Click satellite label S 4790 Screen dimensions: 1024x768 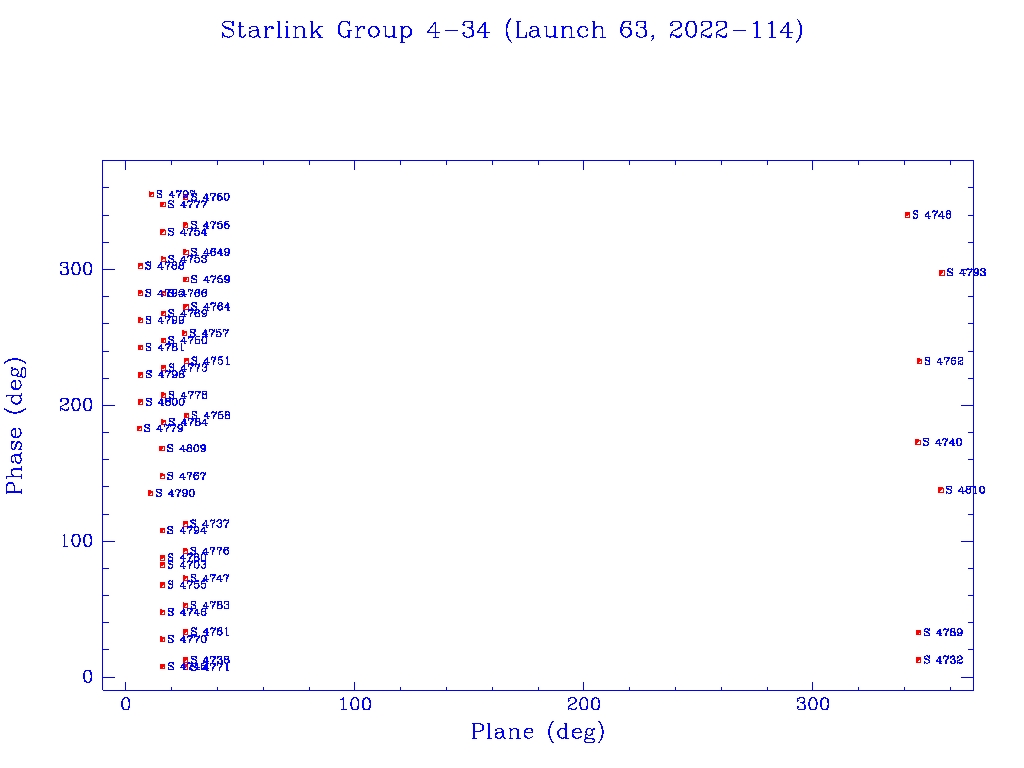pos(175,493)
